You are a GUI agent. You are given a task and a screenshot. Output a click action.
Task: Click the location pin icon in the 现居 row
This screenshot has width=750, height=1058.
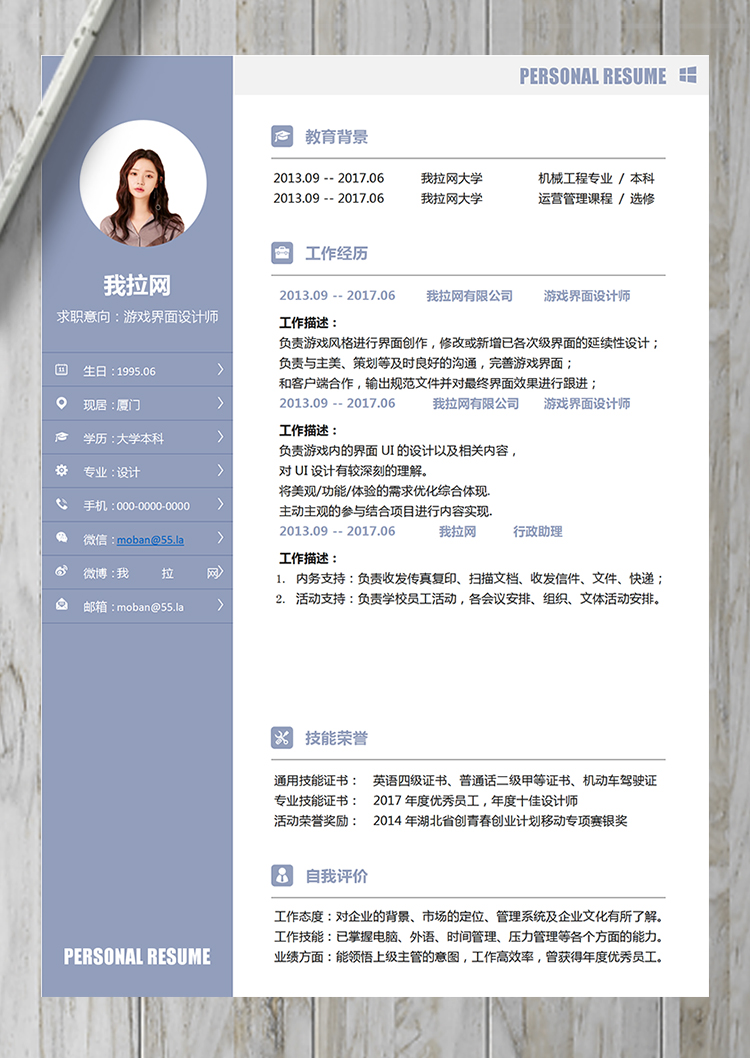(x=61, y=403)
